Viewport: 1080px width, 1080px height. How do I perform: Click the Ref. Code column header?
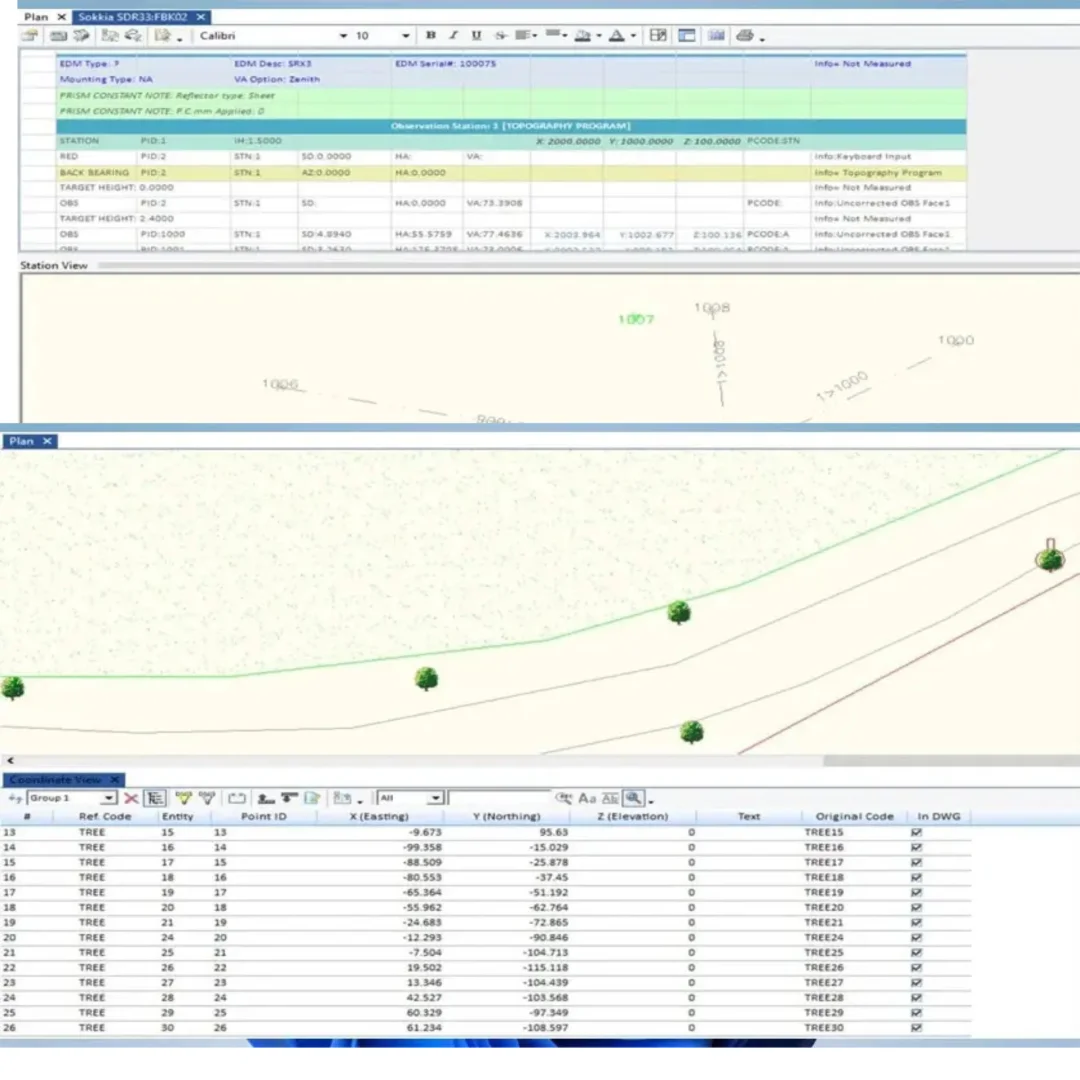105,817
